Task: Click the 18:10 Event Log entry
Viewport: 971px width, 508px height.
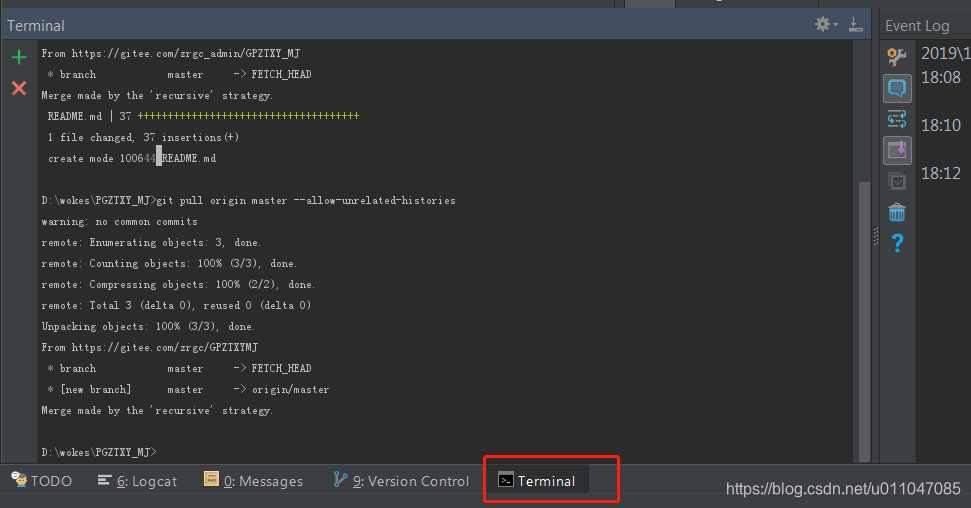Action: click(x=941, y=126)
